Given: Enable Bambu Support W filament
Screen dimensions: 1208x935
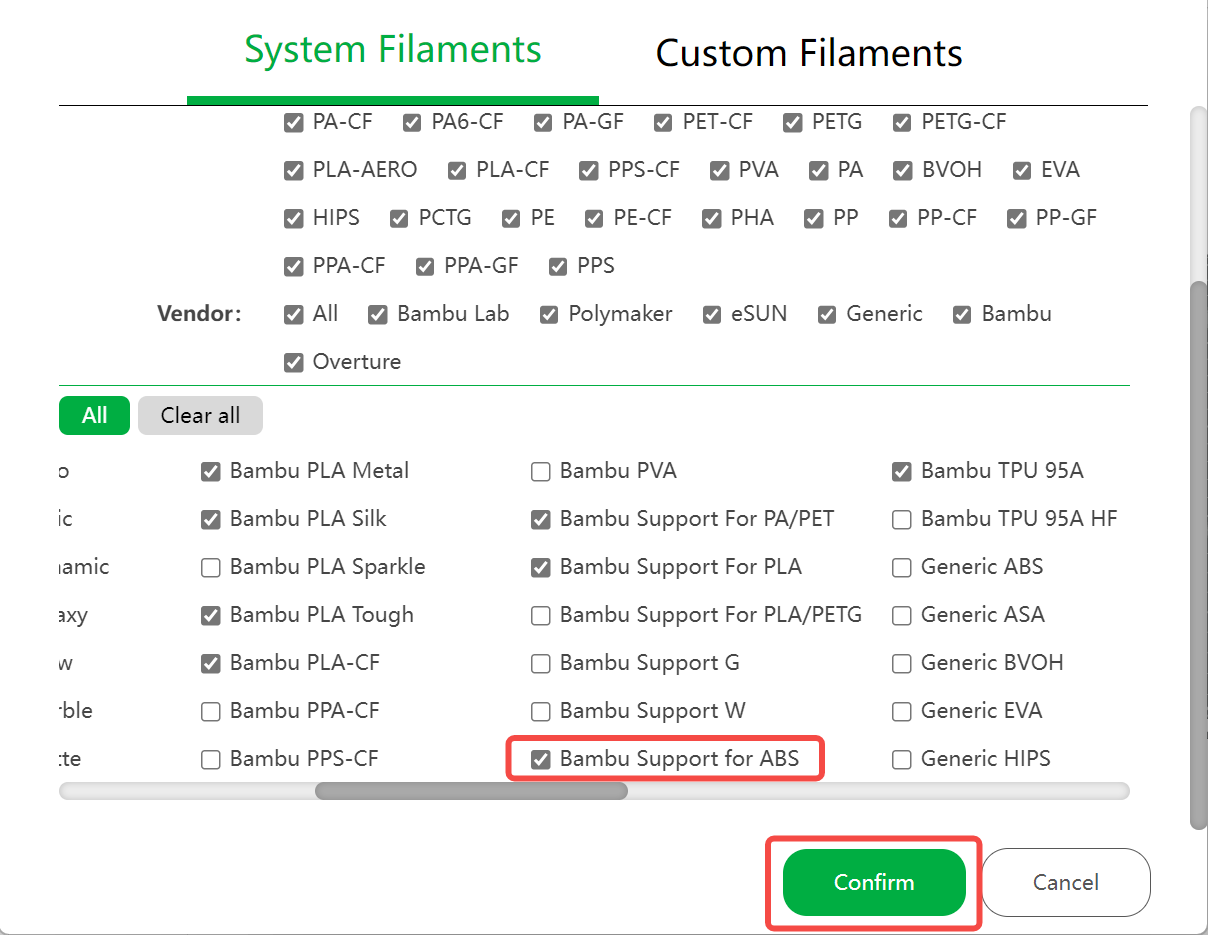Looking at the screenshot, I should coord(540,711).
